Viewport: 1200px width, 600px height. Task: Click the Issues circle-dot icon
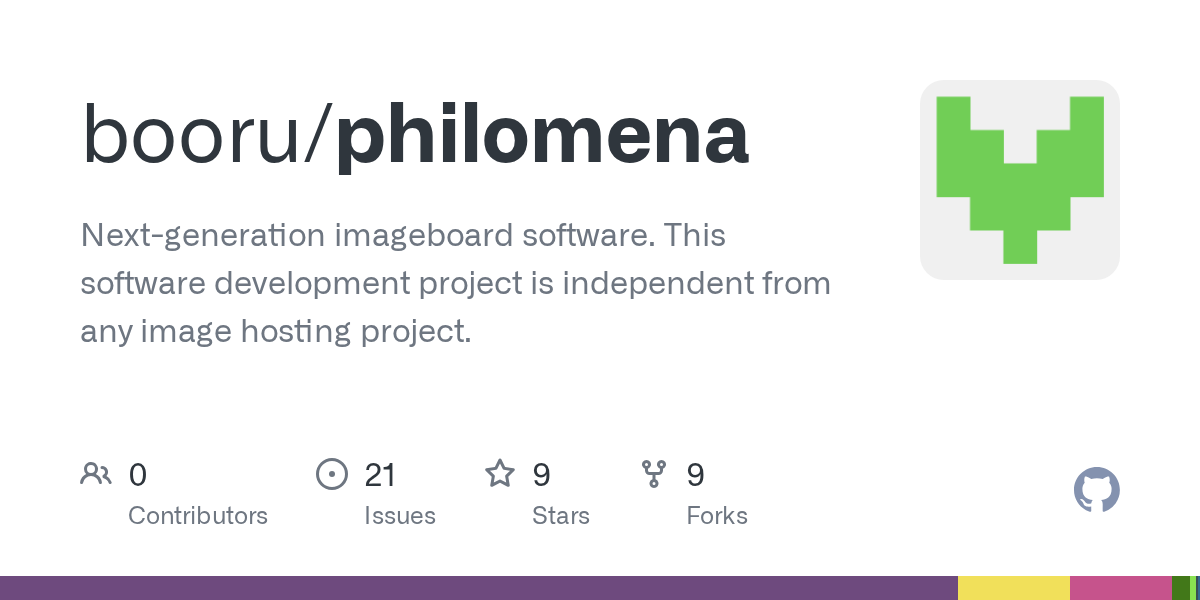[x=332, y=474]
